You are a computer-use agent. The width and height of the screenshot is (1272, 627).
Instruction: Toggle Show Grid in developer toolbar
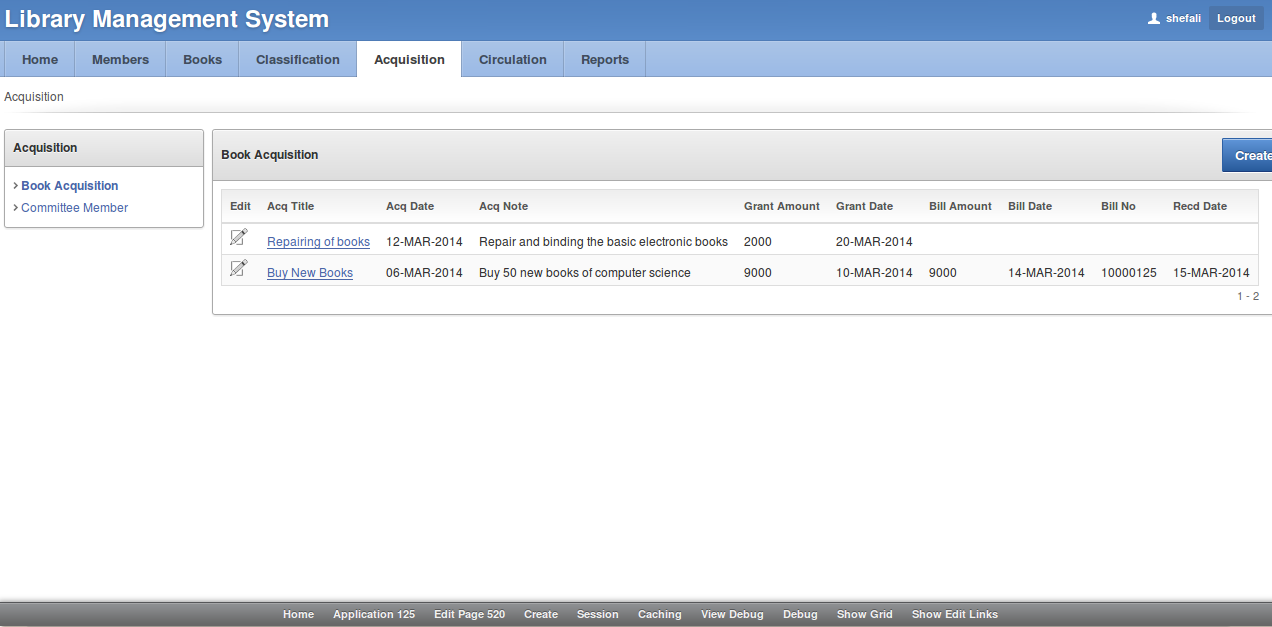(x=864, y=614)
